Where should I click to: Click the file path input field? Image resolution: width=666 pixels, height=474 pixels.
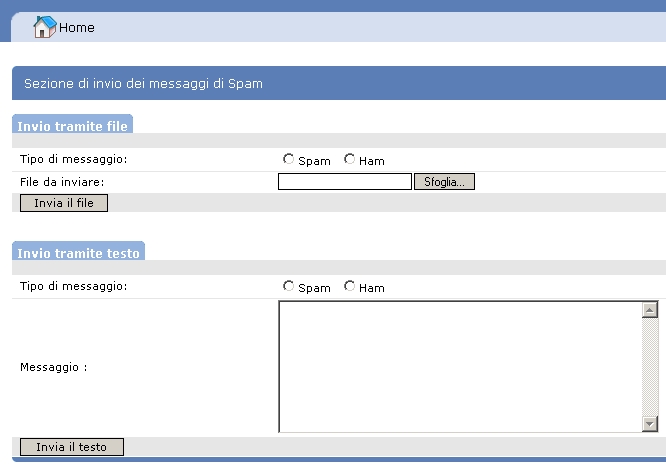coord(344,182)
